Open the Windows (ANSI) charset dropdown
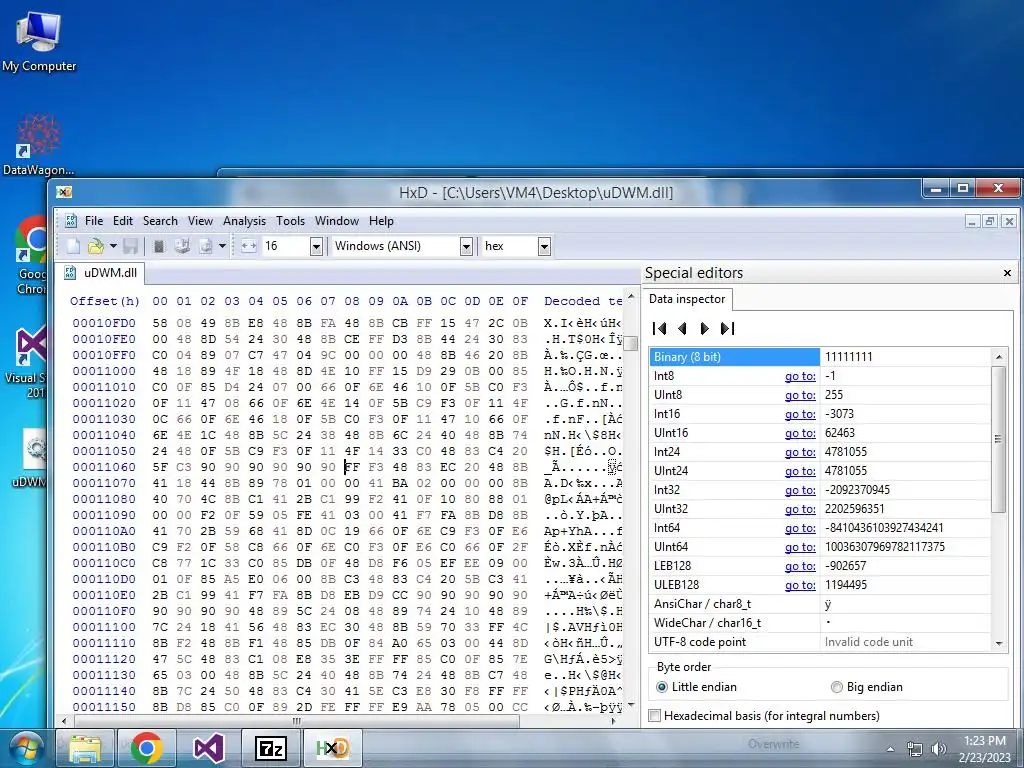 coord(466,246)
